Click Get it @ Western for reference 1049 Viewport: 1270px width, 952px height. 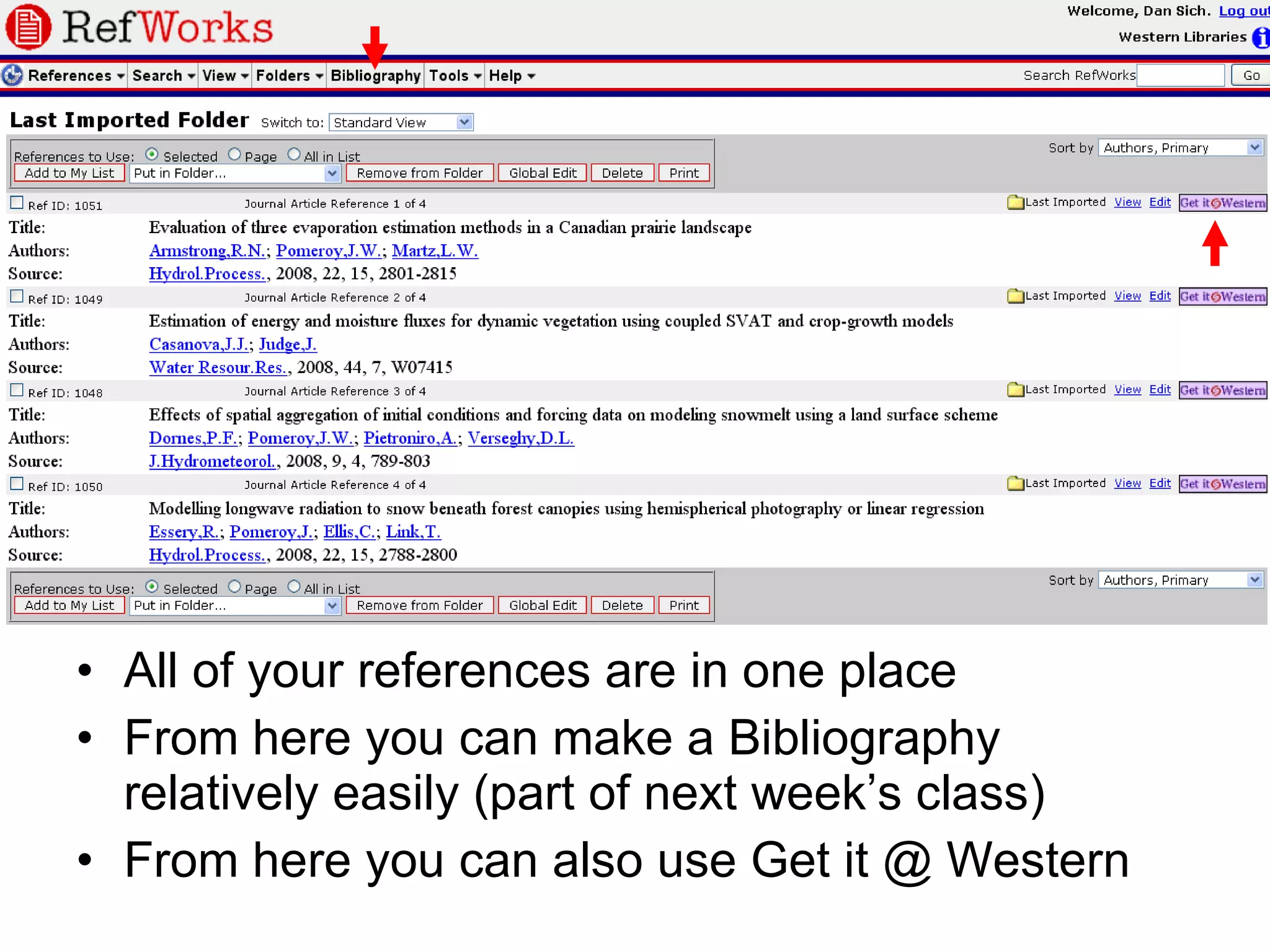[1222, 296]
